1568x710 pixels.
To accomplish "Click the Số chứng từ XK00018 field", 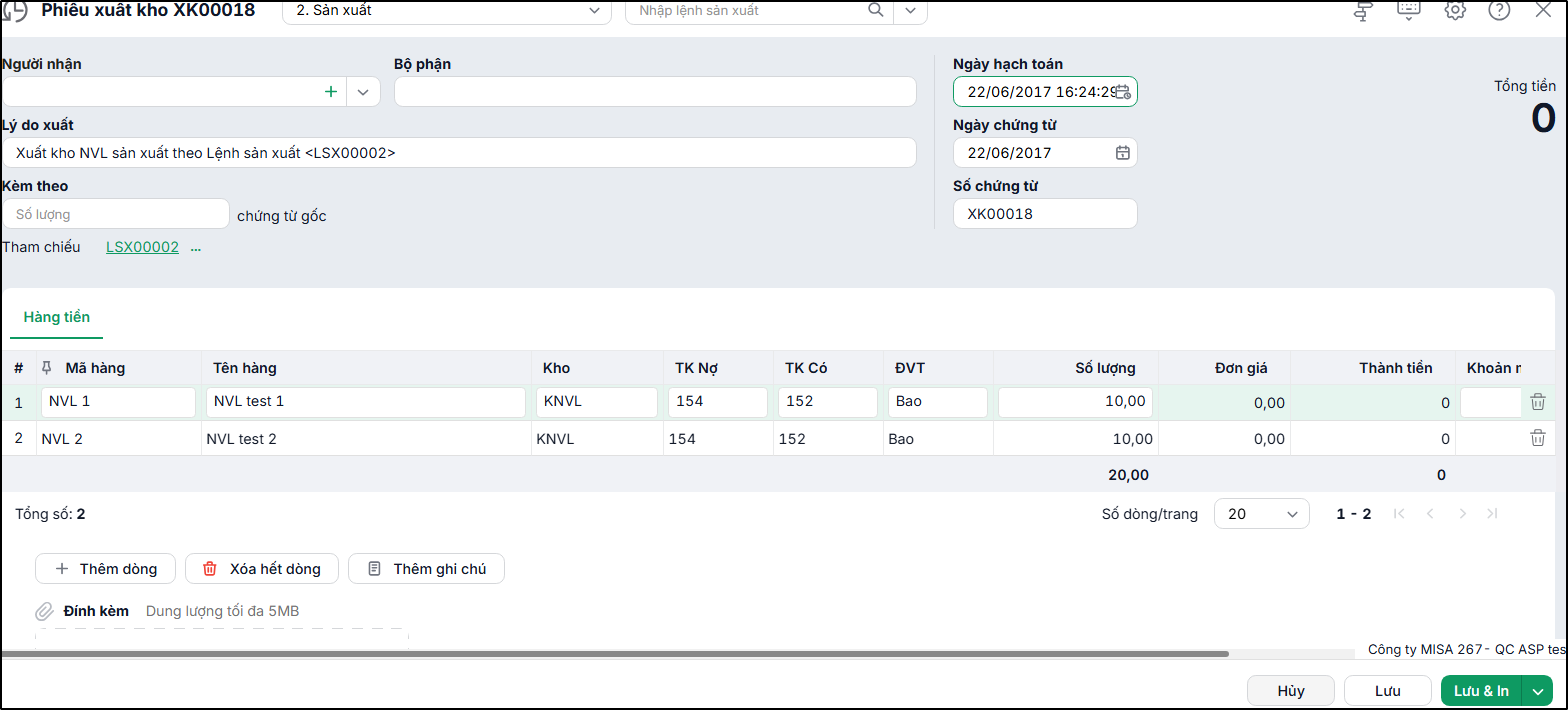I will pyautogui.click(x=1045, y=214).
